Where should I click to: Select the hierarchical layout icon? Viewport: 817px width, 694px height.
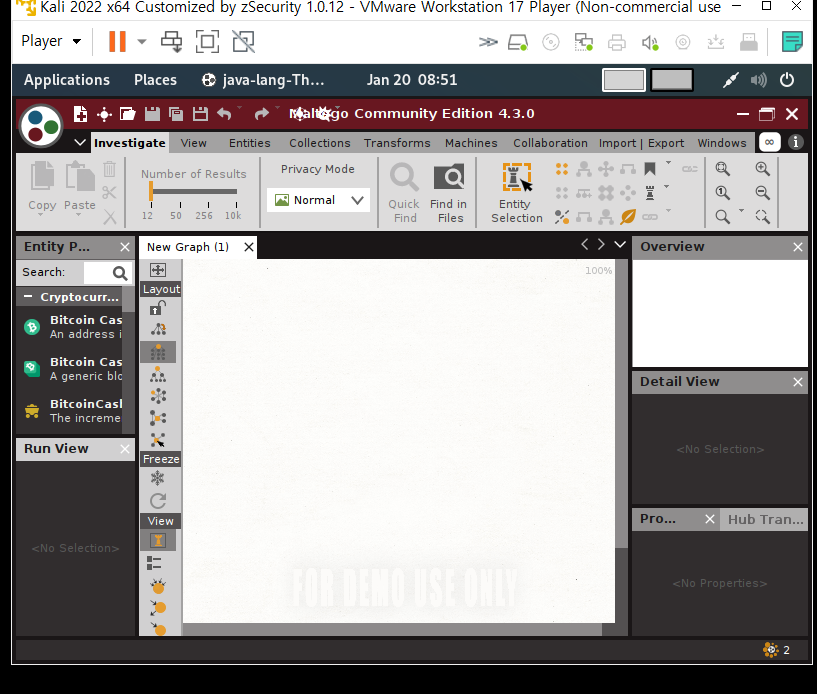pos(158,374)
